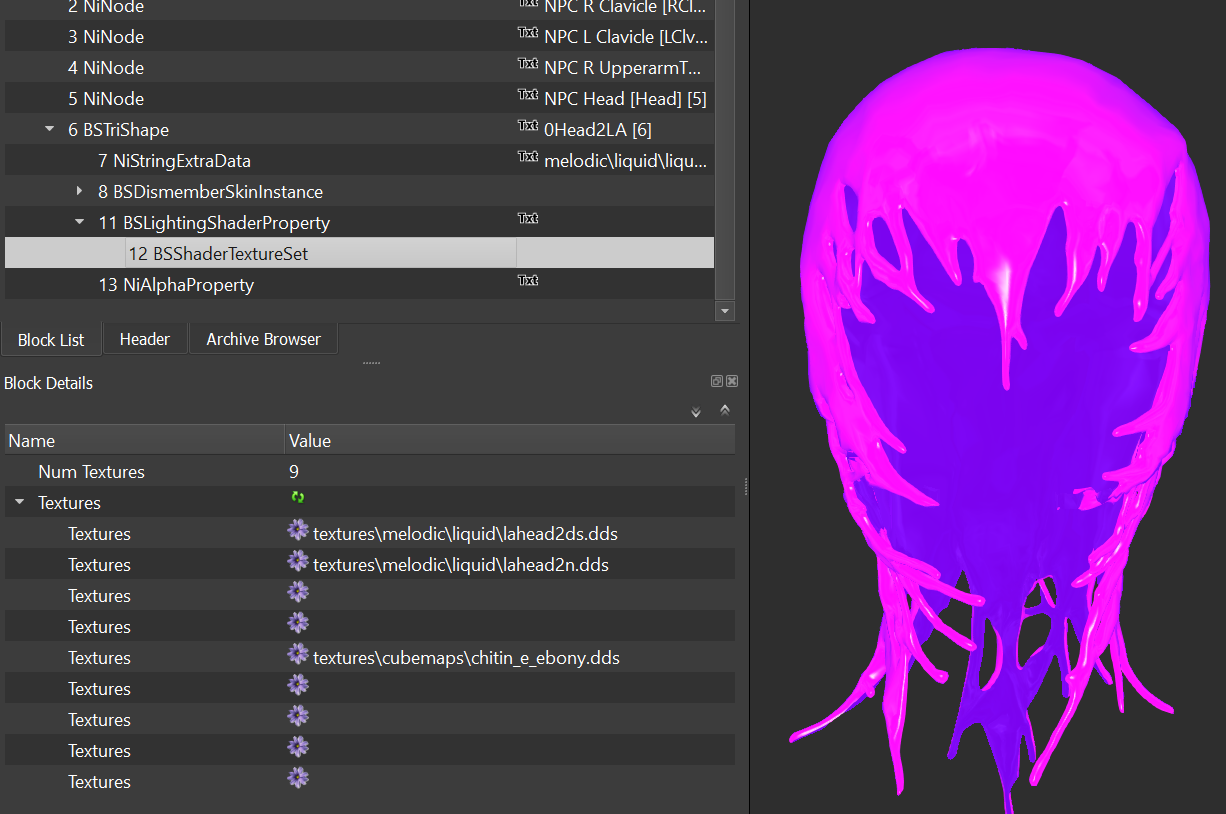Collapse the 11 BSLightingShaderProperty node
The height and width of the screenshot is (814, 1226).
(x=80, y=222)
